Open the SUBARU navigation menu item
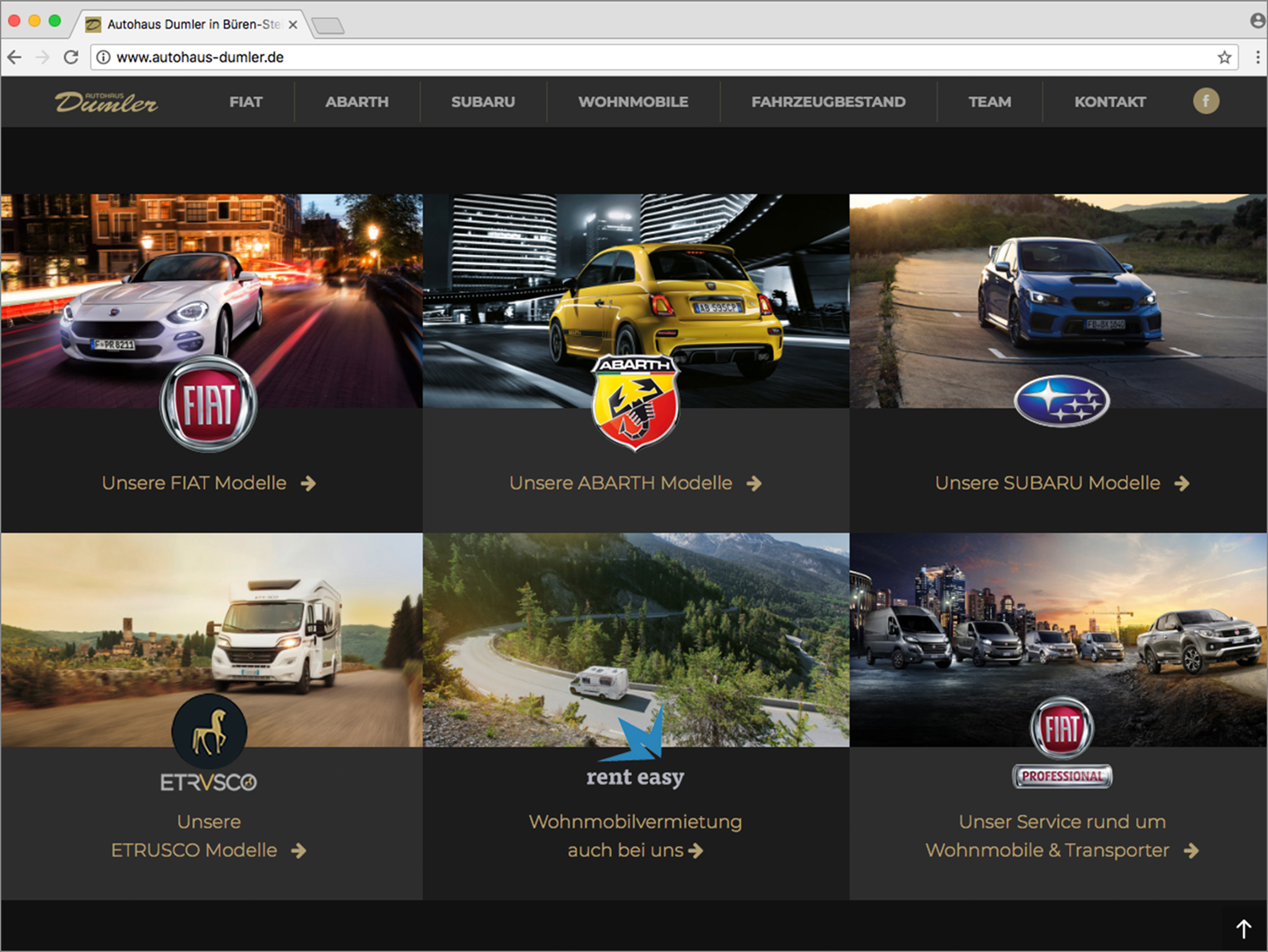 [483, 102]
